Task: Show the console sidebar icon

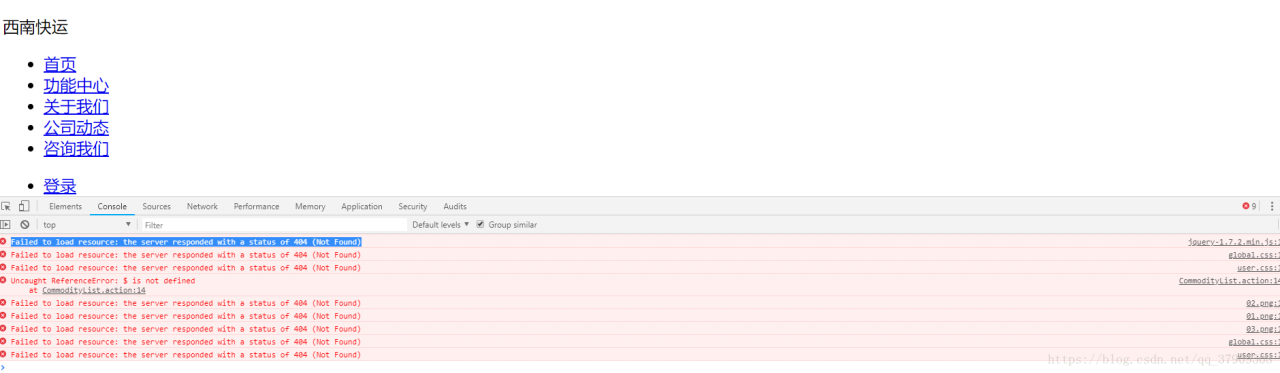Action: [x=6, y=225]
